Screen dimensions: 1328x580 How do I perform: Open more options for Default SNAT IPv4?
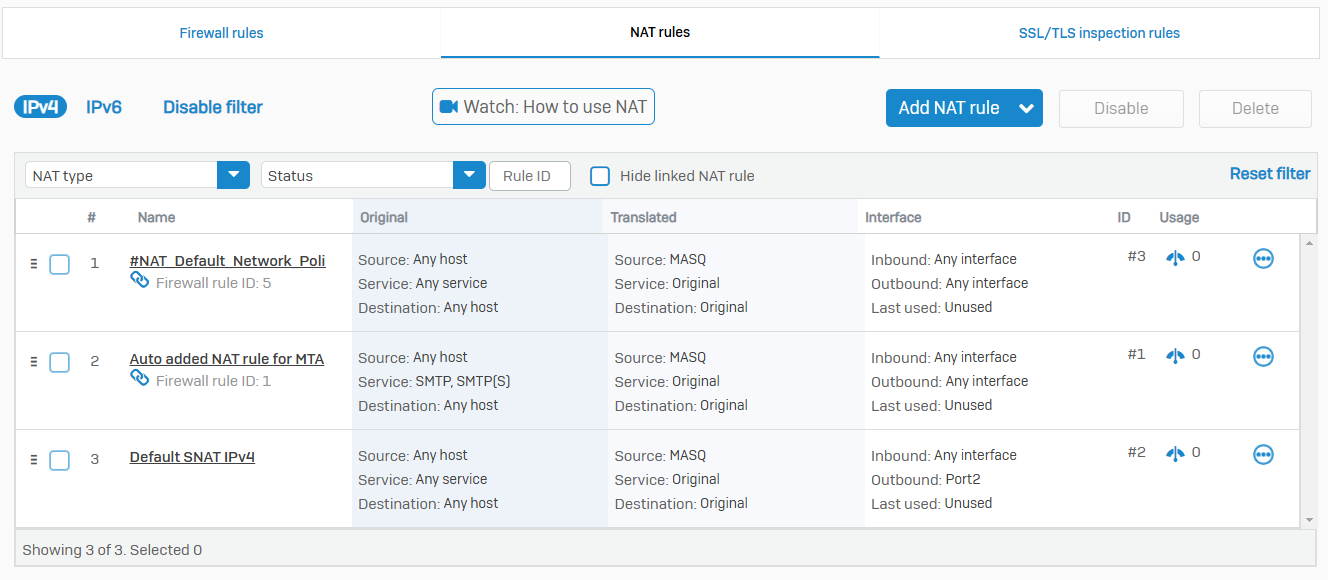coord(1263,455)
